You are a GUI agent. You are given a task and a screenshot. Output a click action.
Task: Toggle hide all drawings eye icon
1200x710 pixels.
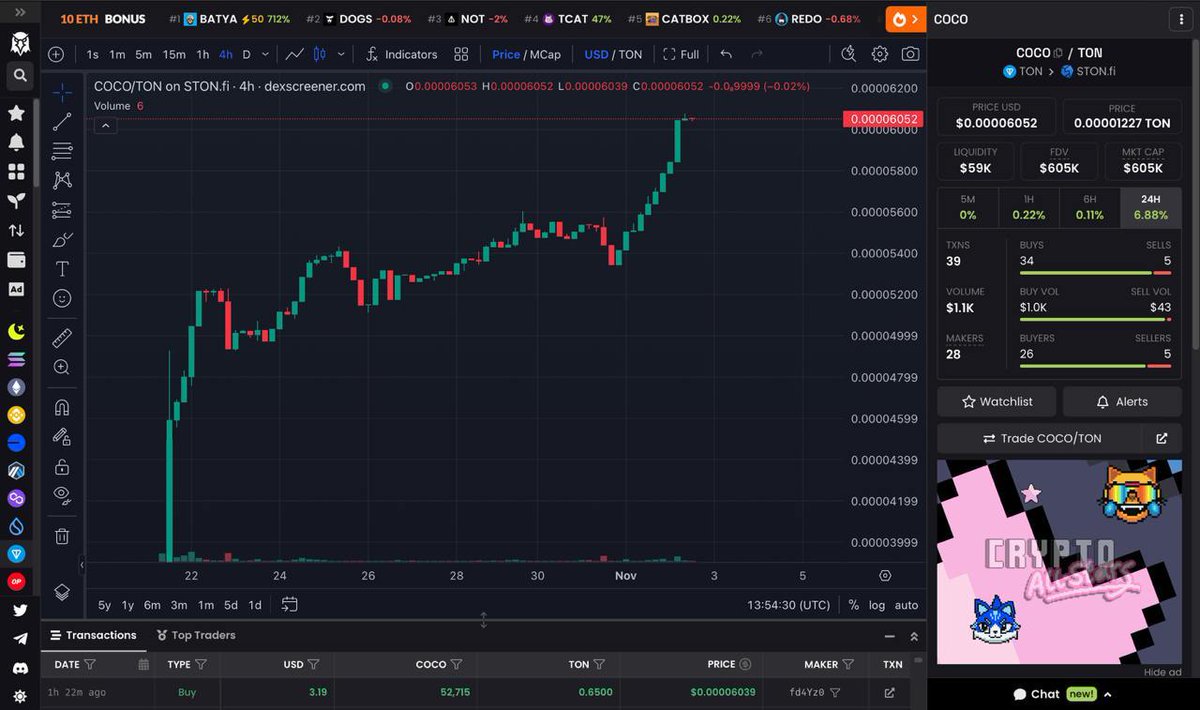pos(62,494)
